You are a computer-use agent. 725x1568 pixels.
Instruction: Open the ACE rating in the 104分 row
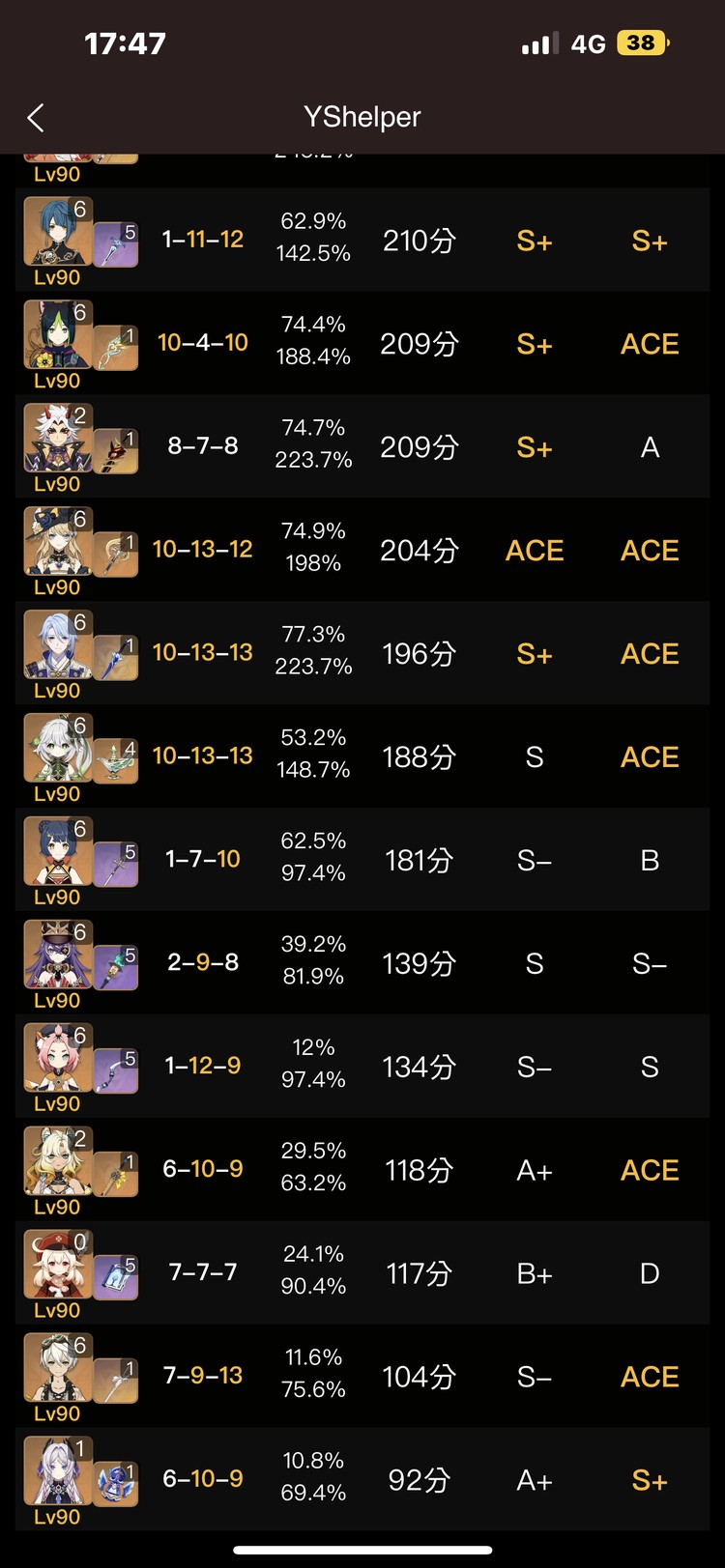tap(650, 1377)
